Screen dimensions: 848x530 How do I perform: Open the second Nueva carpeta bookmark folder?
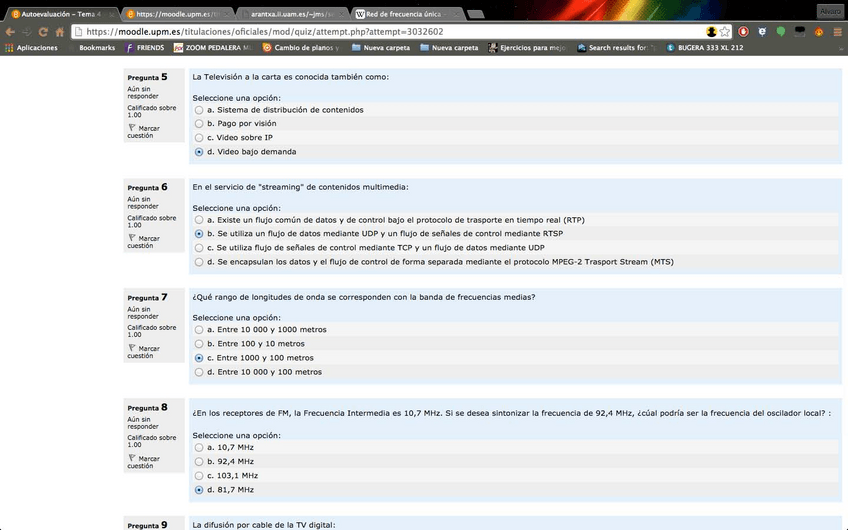tap(449, 48)
